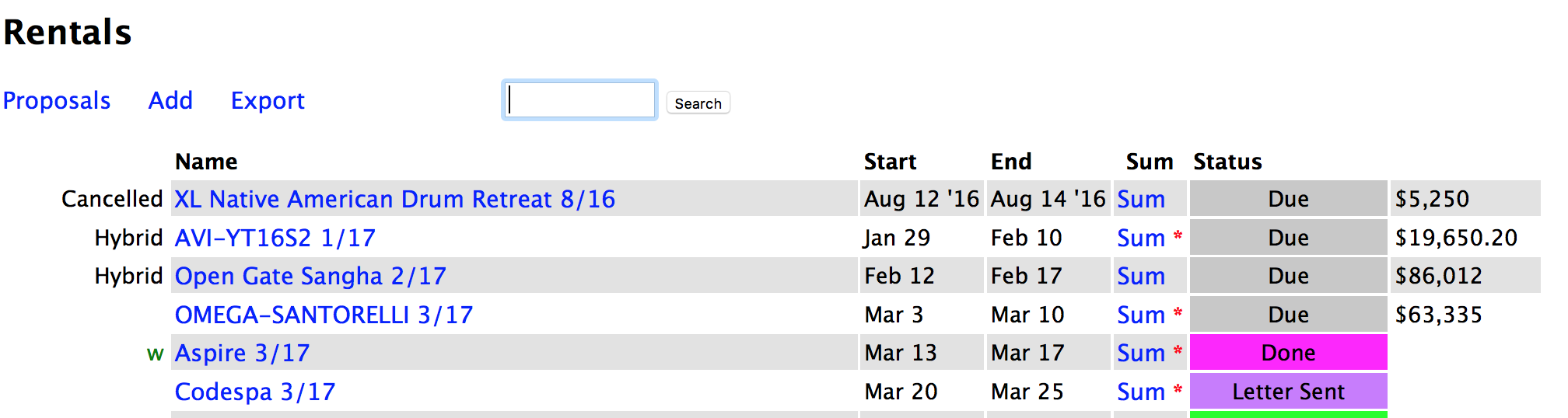
Task: Open the Aspire 3/17 rental
Action: click(x=242, y=354)
